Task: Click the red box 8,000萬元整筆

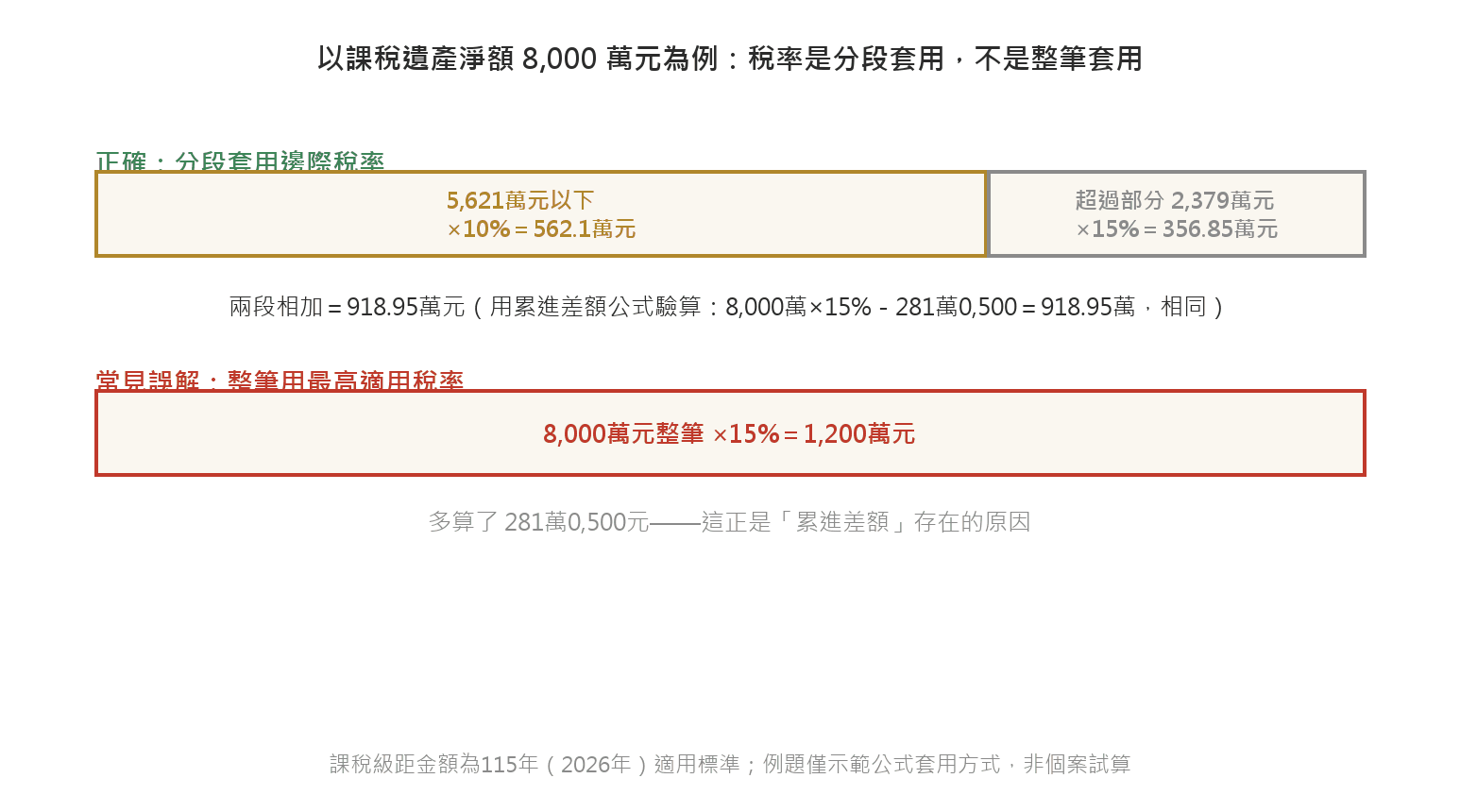Action: [x=730, y=432]
